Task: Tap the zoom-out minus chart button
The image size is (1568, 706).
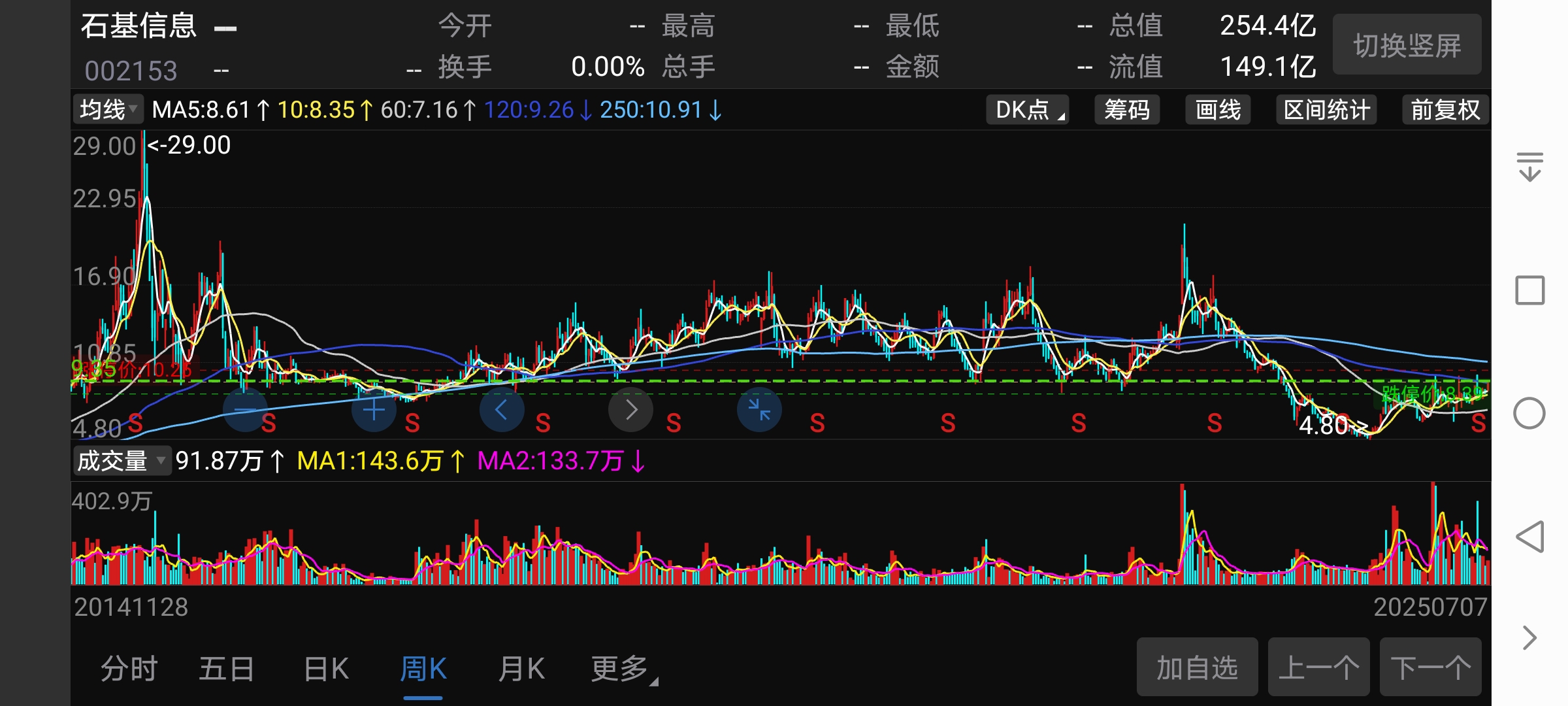Action: coord(246,410)
